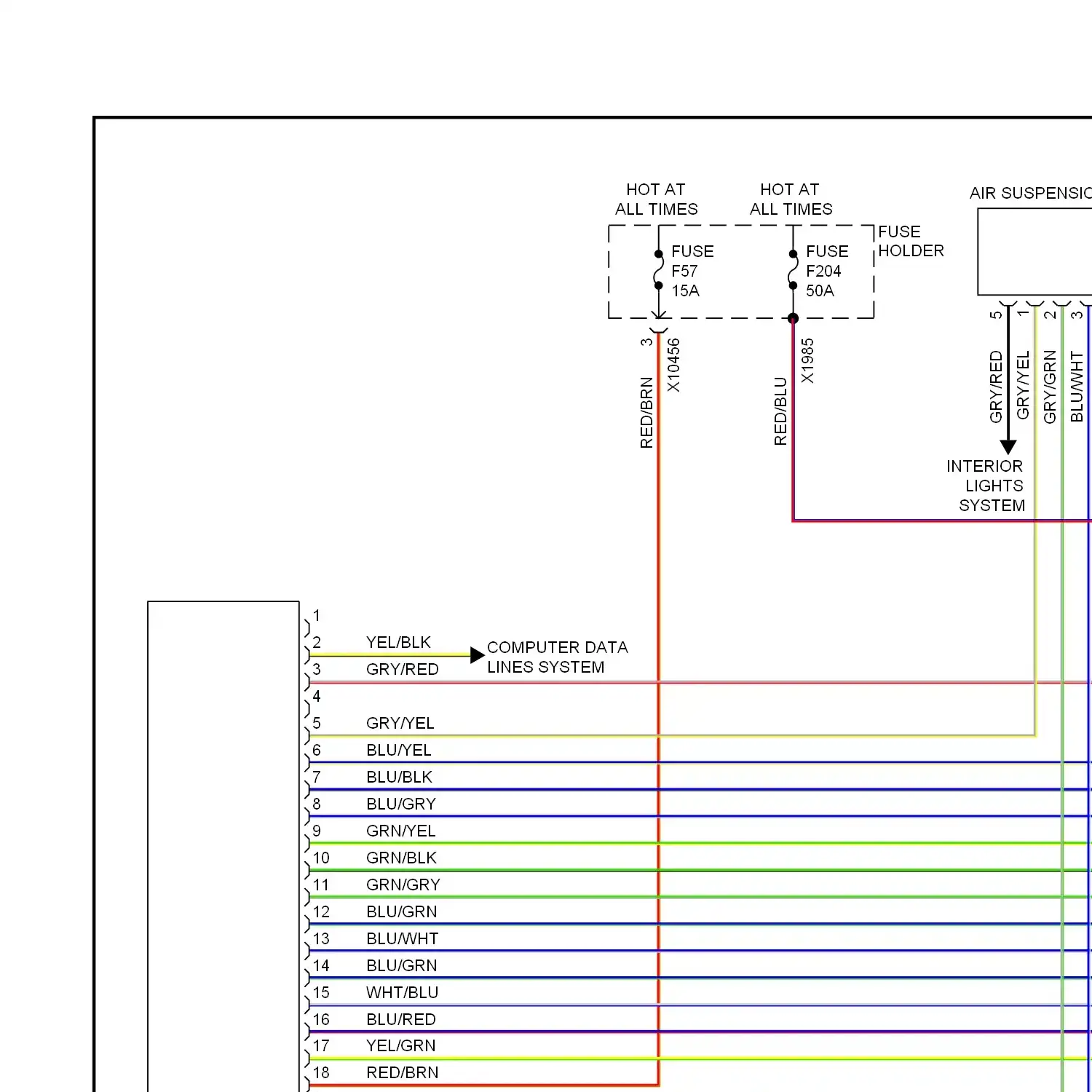Click the black arrowhead pointing to Computer Data Lines
1092x1092 pixels.
[477, 654]
